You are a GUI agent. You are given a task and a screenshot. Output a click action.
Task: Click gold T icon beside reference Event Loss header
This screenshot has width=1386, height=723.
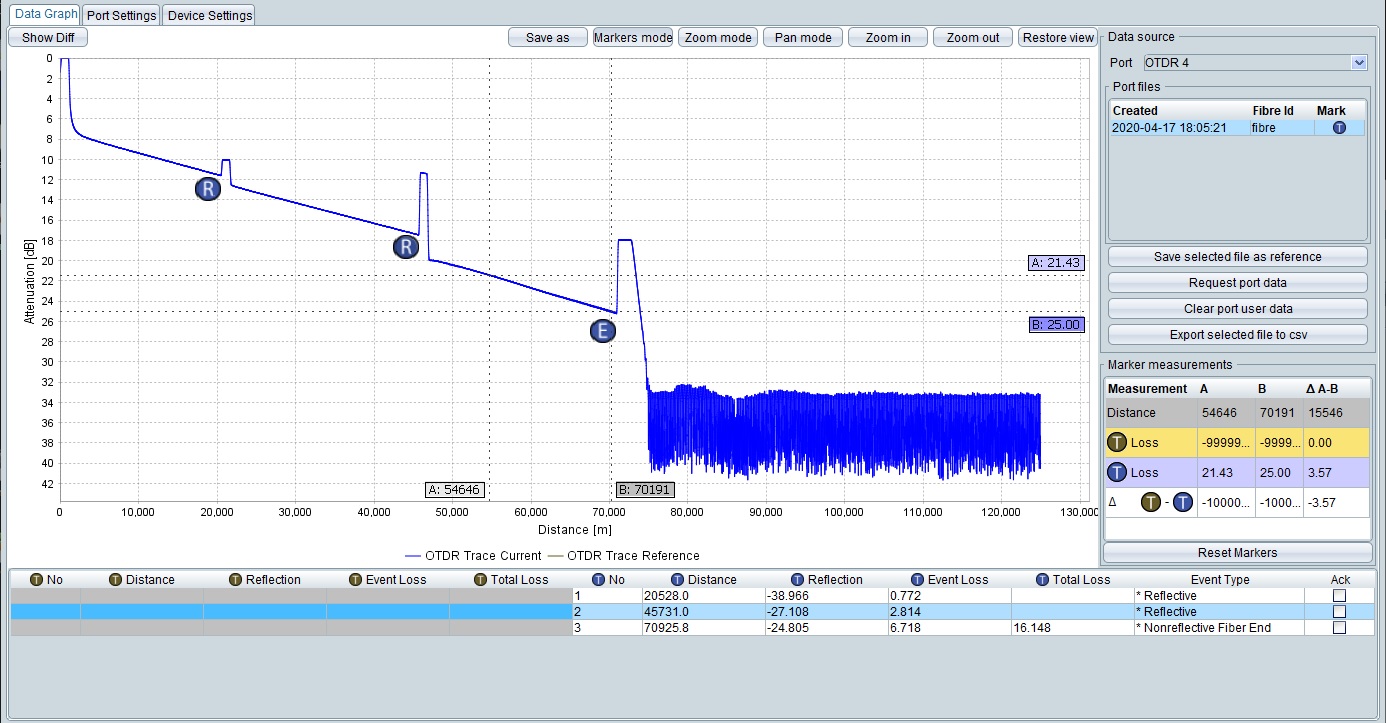[x=355, y=579]
